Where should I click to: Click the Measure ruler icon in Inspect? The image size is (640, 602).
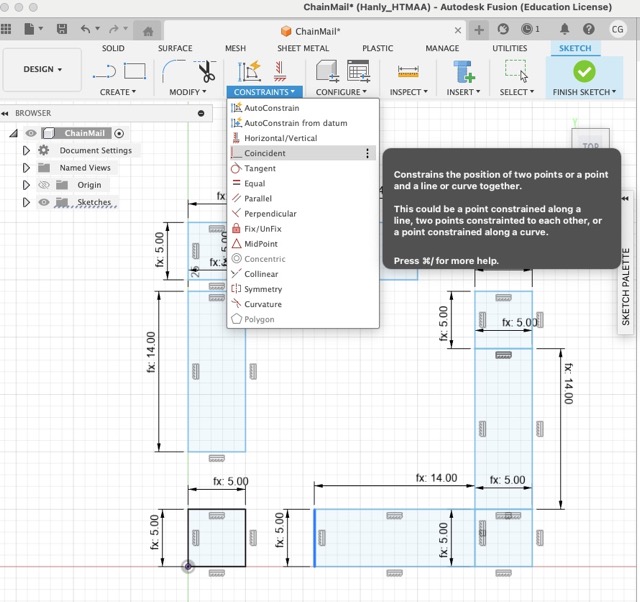click(407, 71)
